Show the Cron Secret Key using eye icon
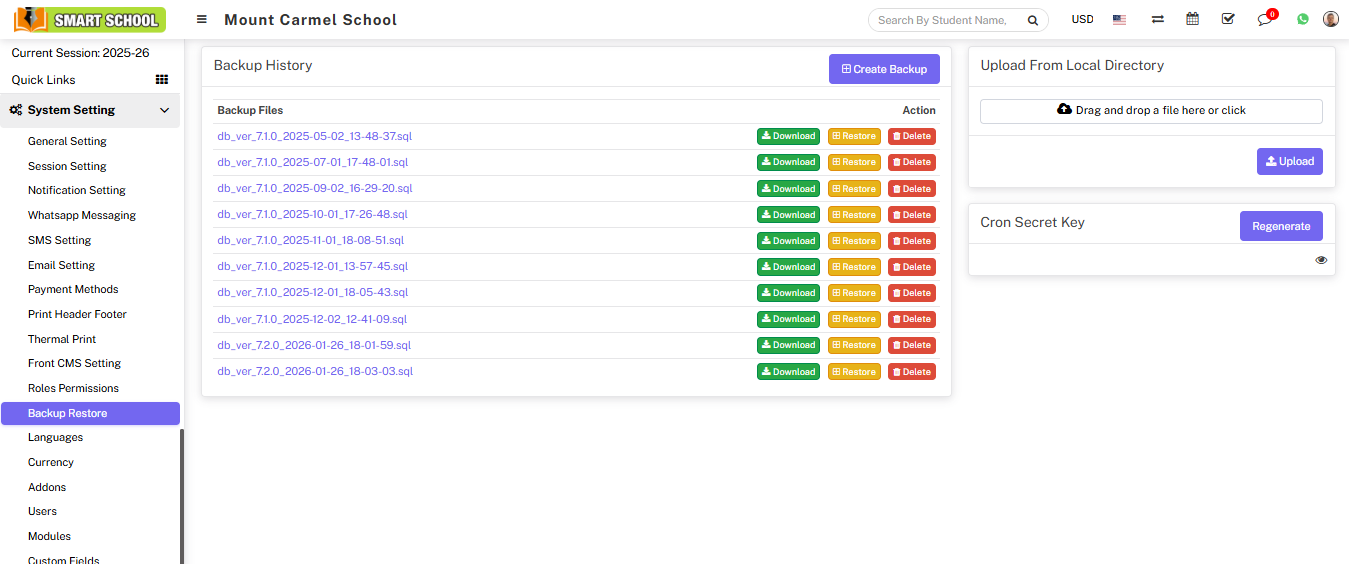The height and width of the screenshot is (564, 1349). click(x=1321, y=260)
